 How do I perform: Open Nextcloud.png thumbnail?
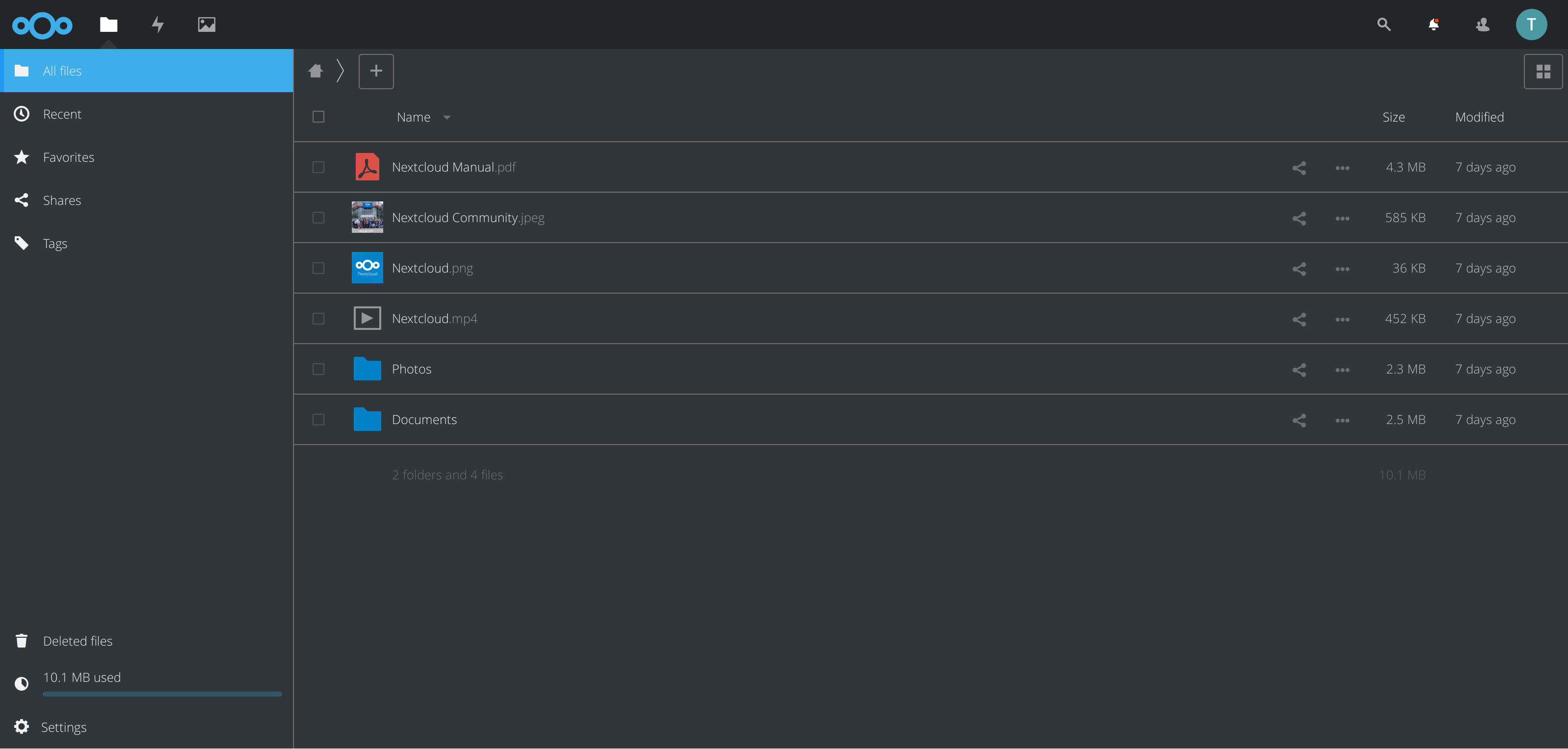tap(367, 268)
